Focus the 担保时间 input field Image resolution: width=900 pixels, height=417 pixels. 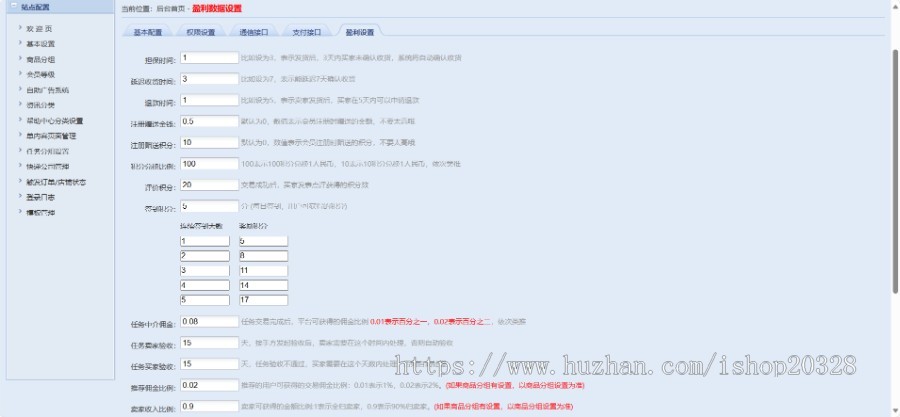point(210,58)
